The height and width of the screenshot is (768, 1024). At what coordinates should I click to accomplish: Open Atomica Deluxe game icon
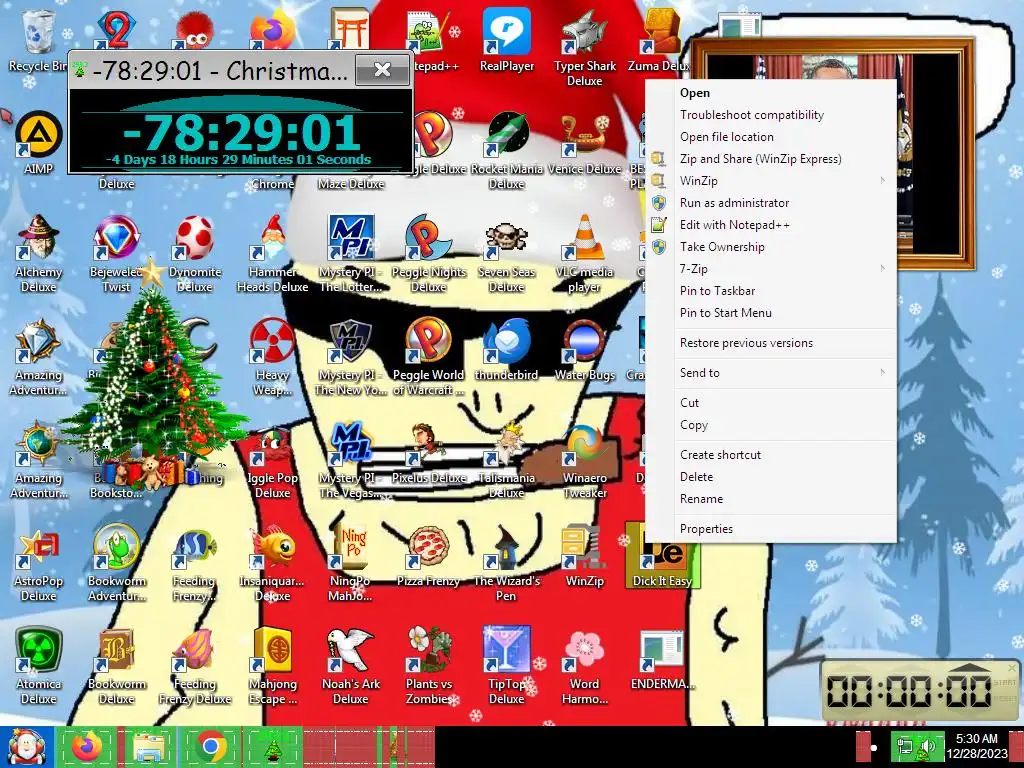point(39,666)
